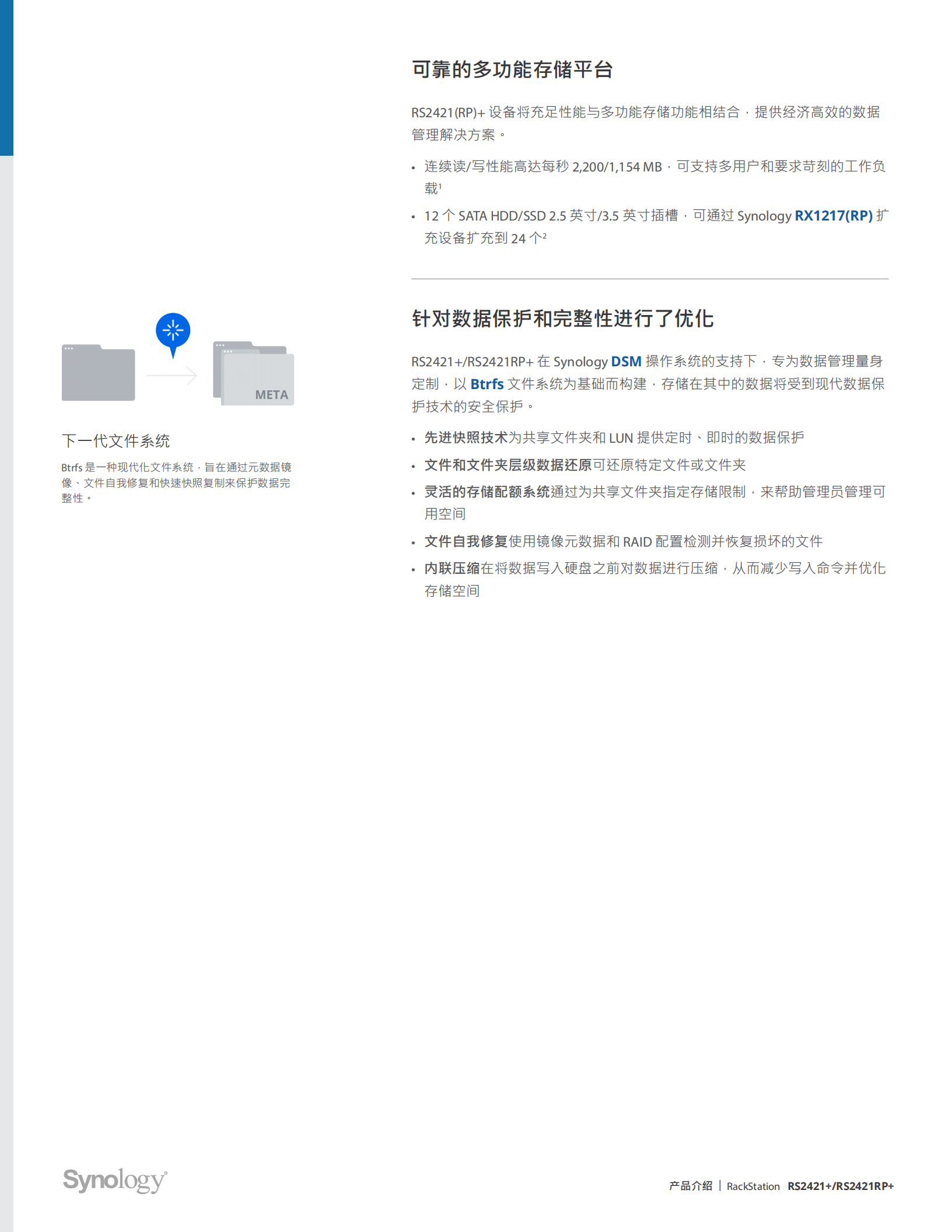Image resolution: width=952 pixels, height=1232 pixels.
Task: Open the Btrfs file system link
Action: pyautogui.click(x=487, y=384)
